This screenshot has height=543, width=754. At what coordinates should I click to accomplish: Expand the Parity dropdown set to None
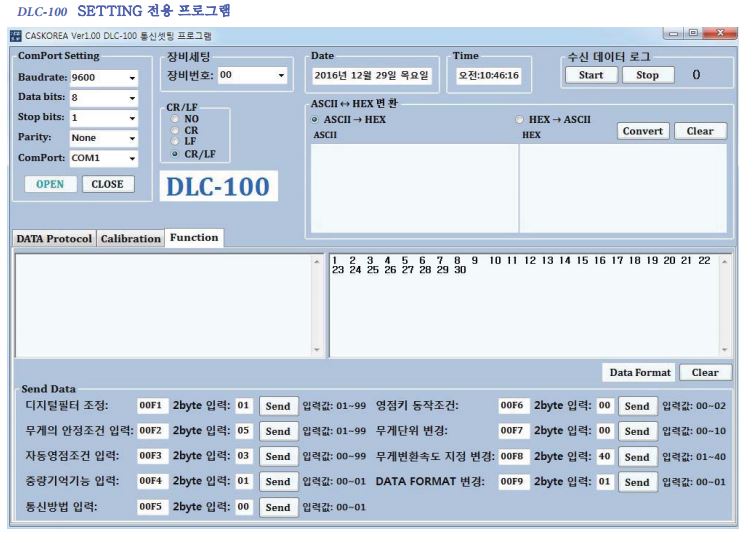104,138
